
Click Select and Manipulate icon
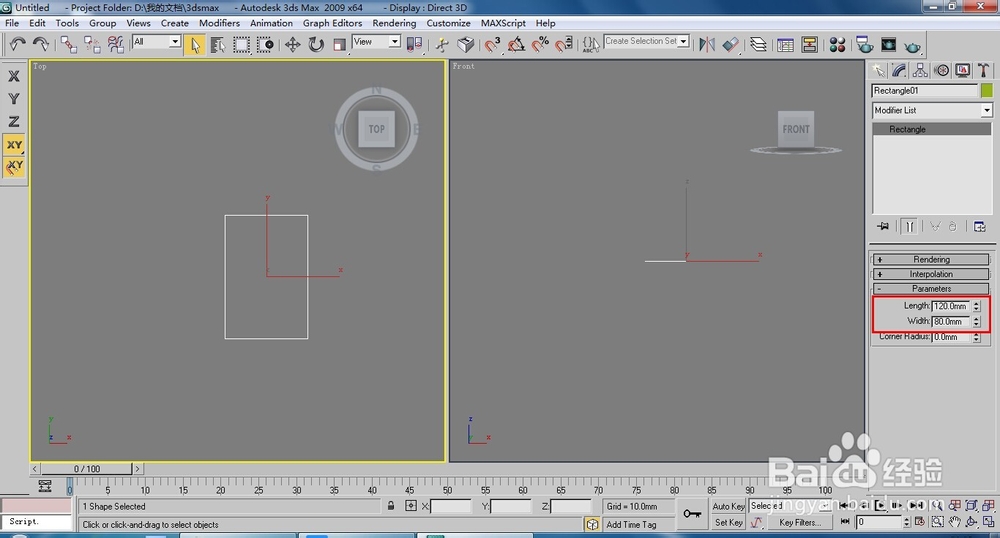pyautogui.click(x=442, y=45)
